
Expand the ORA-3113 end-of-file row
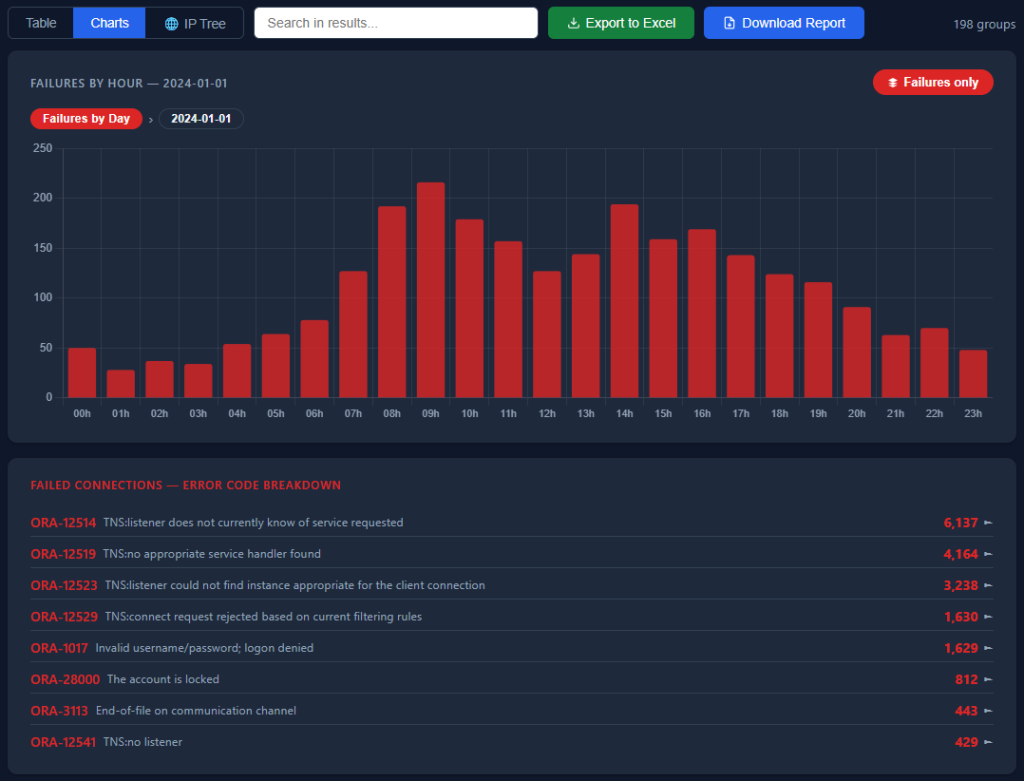pyautogui.click(x=511, y=710)
